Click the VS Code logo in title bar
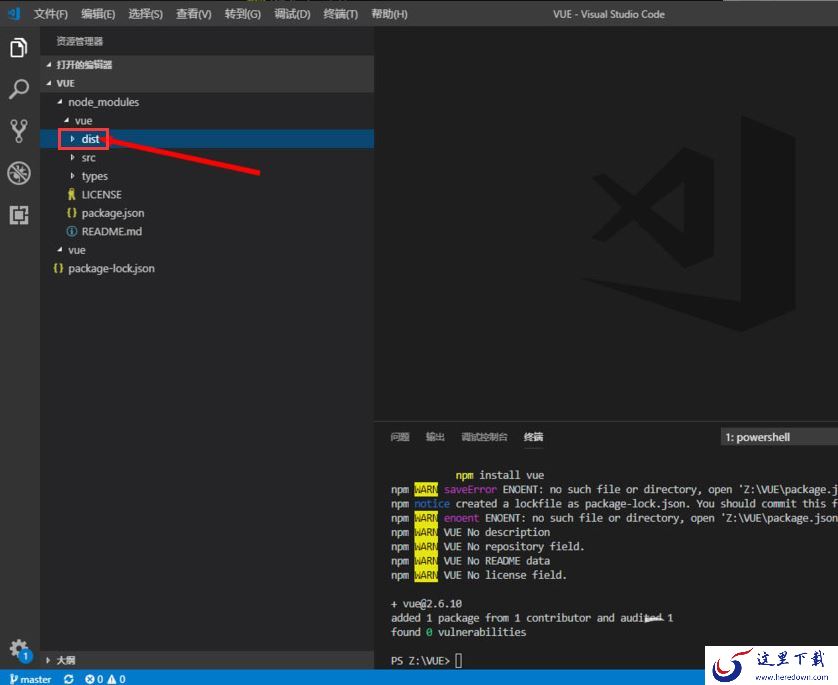Viewport: 838px width, 685px height. click(x=14, y=13)
